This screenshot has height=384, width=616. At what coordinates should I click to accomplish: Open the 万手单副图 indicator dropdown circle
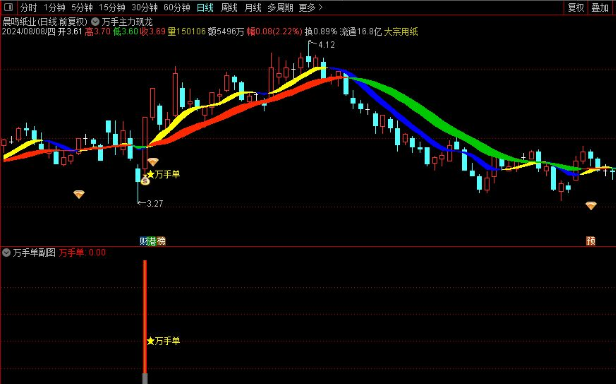coord(6,252)
